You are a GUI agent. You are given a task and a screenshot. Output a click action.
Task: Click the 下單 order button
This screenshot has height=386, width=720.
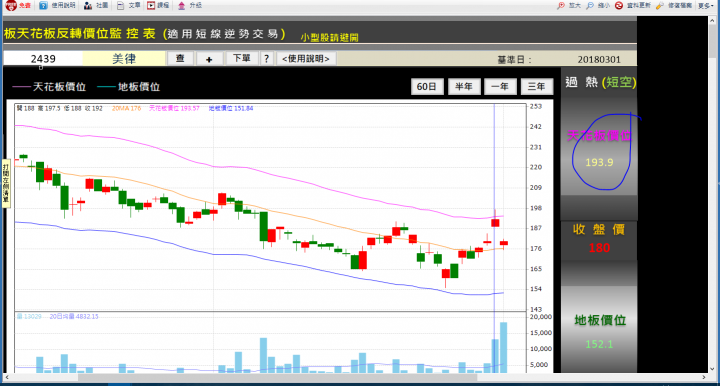242,59
